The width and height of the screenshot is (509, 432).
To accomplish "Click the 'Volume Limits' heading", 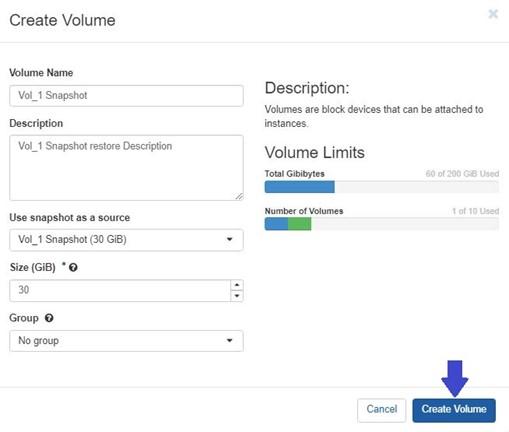I will tap(315, 153).
